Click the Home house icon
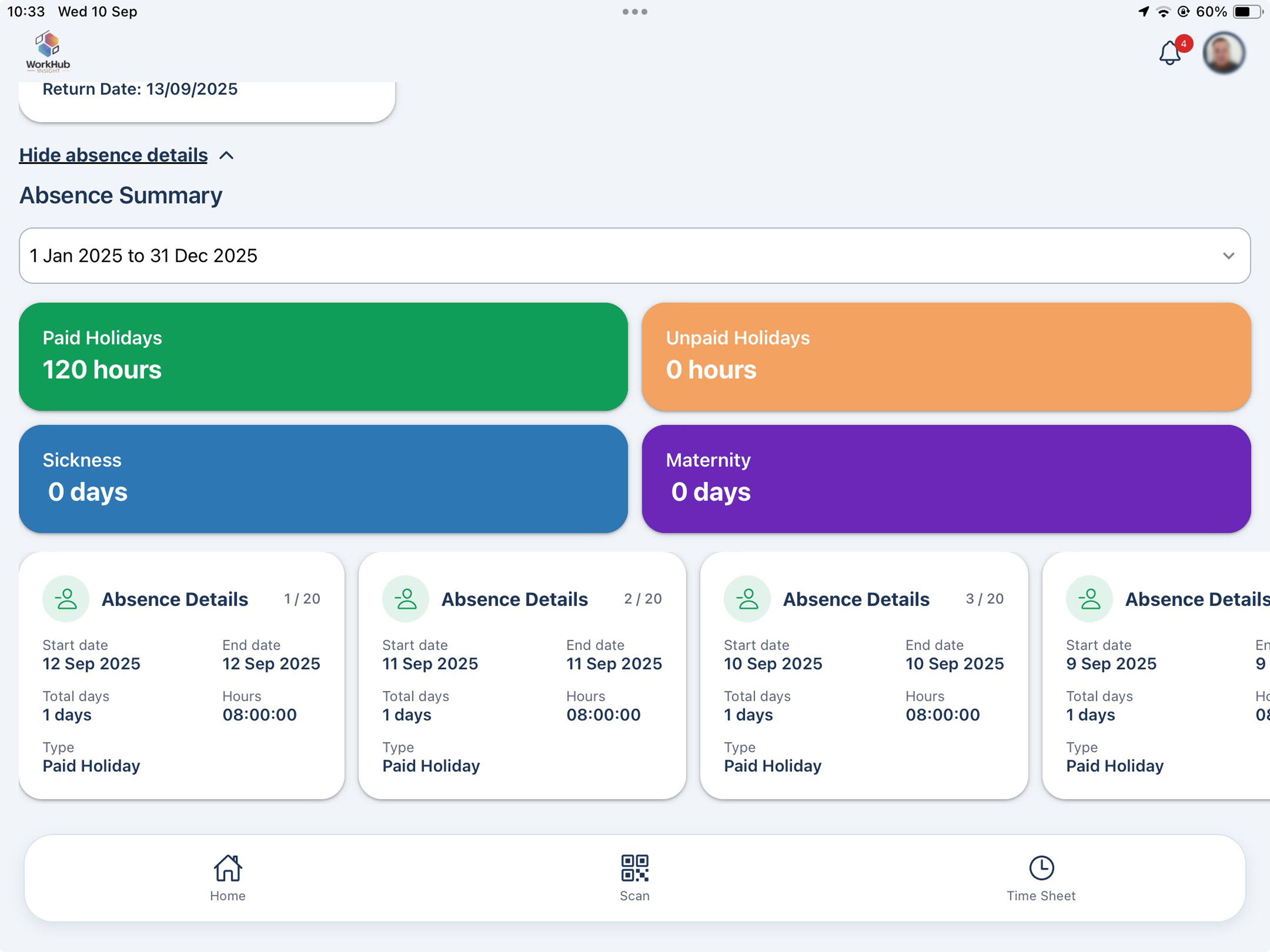1270x952 pixels. tap(228, 867)
